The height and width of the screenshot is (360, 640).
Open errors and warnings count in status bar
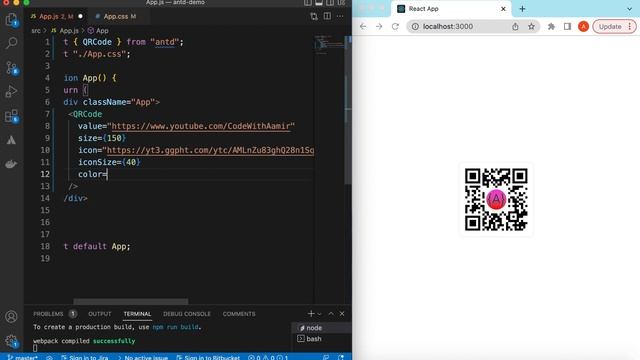point(268,357)
